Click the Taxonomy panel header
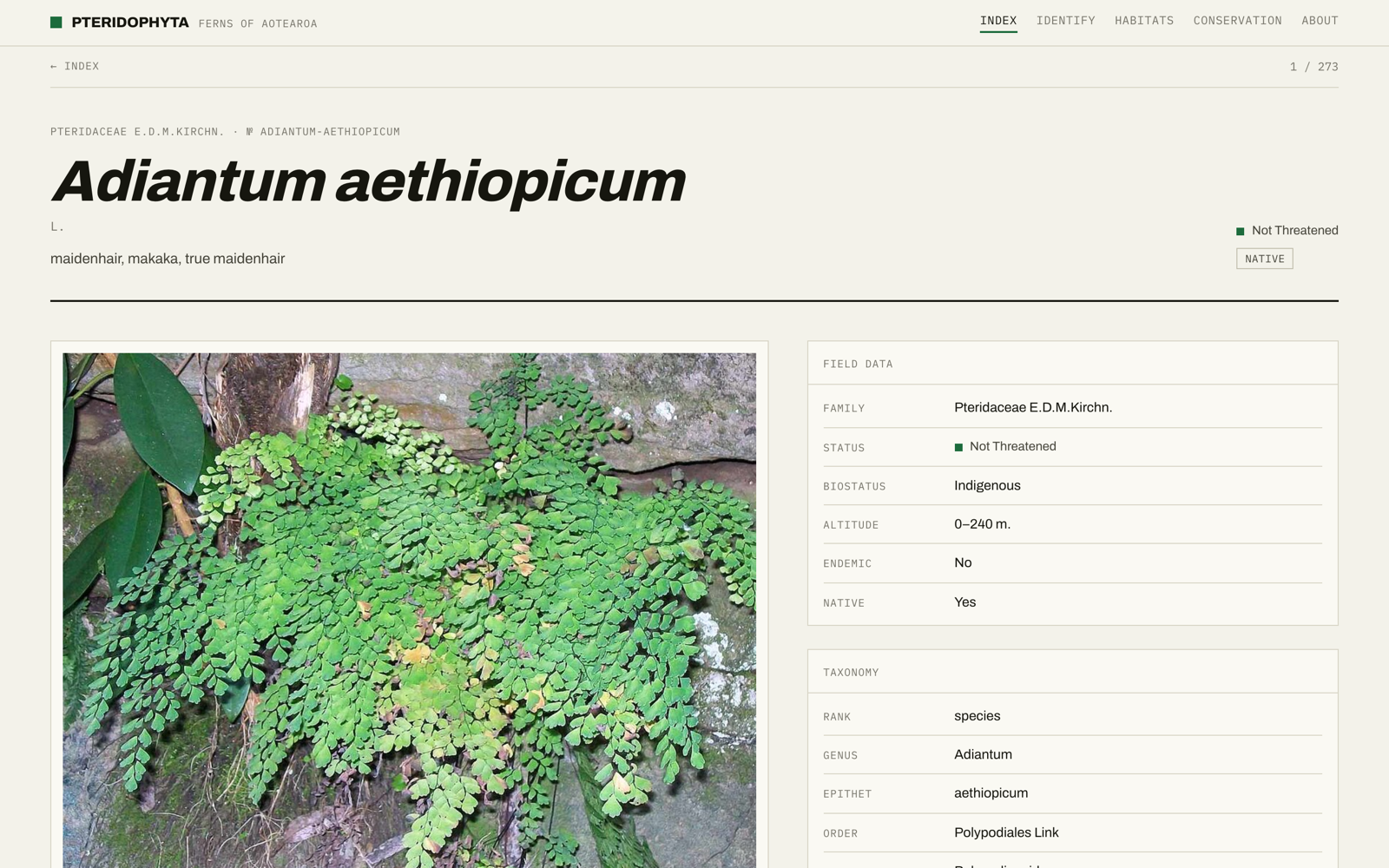This screenshot has height=868, width=1389. click(1072, 672)
